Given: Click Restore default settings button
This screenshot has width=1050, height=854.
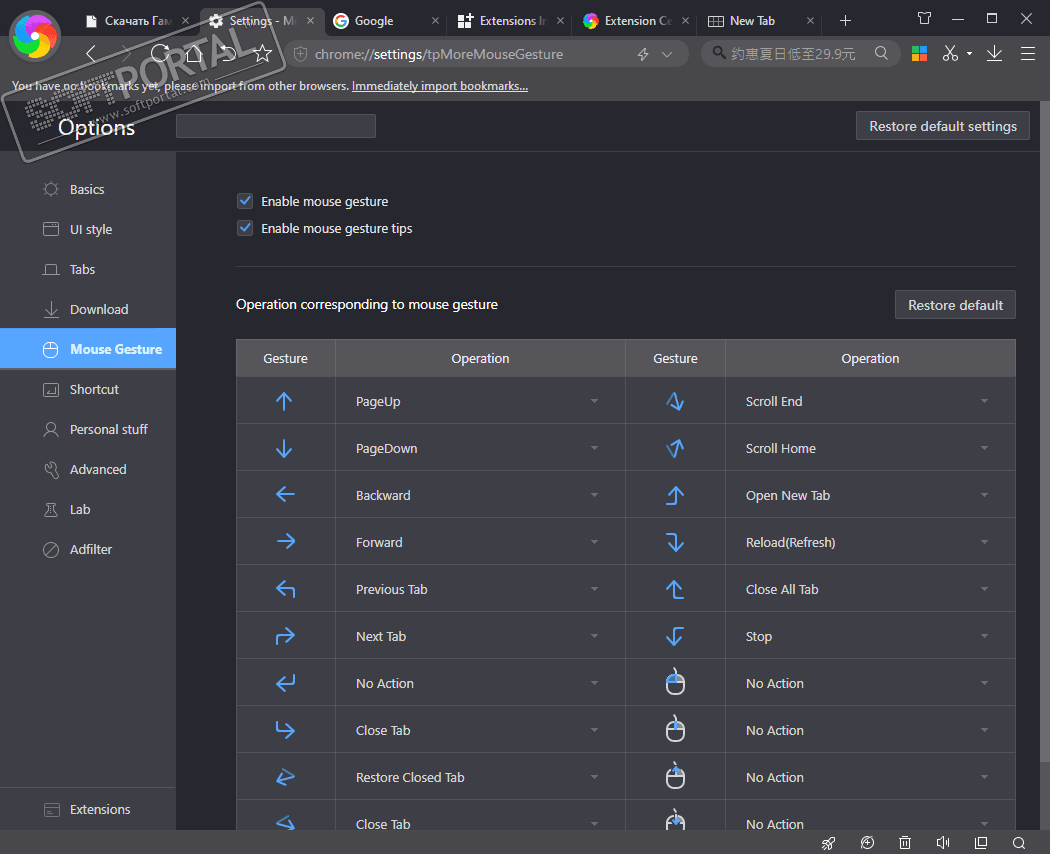Looking at the screenshot, I should (x=942, y=126).
